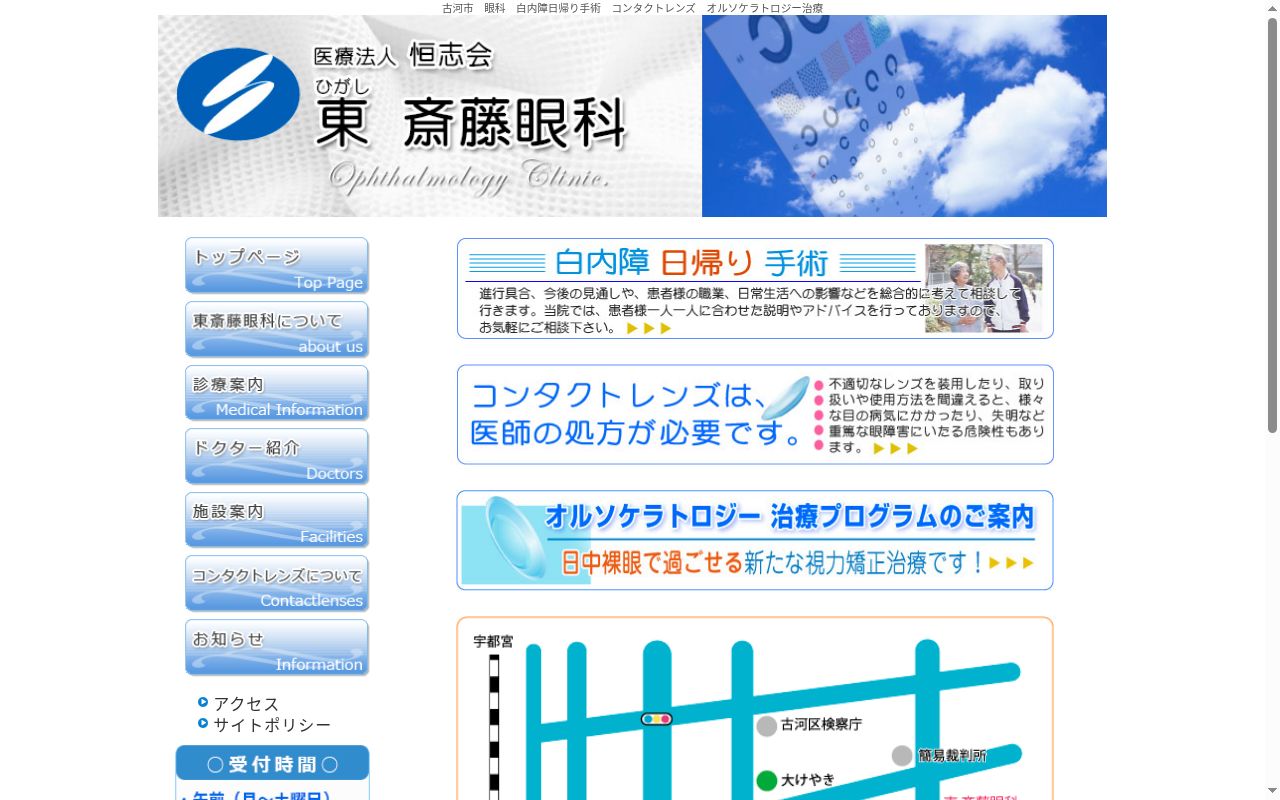Viewport: 1280px width, 800px height.
Task: Open the 白内障 日帰り 手術 banner
Action: point(755,288)
